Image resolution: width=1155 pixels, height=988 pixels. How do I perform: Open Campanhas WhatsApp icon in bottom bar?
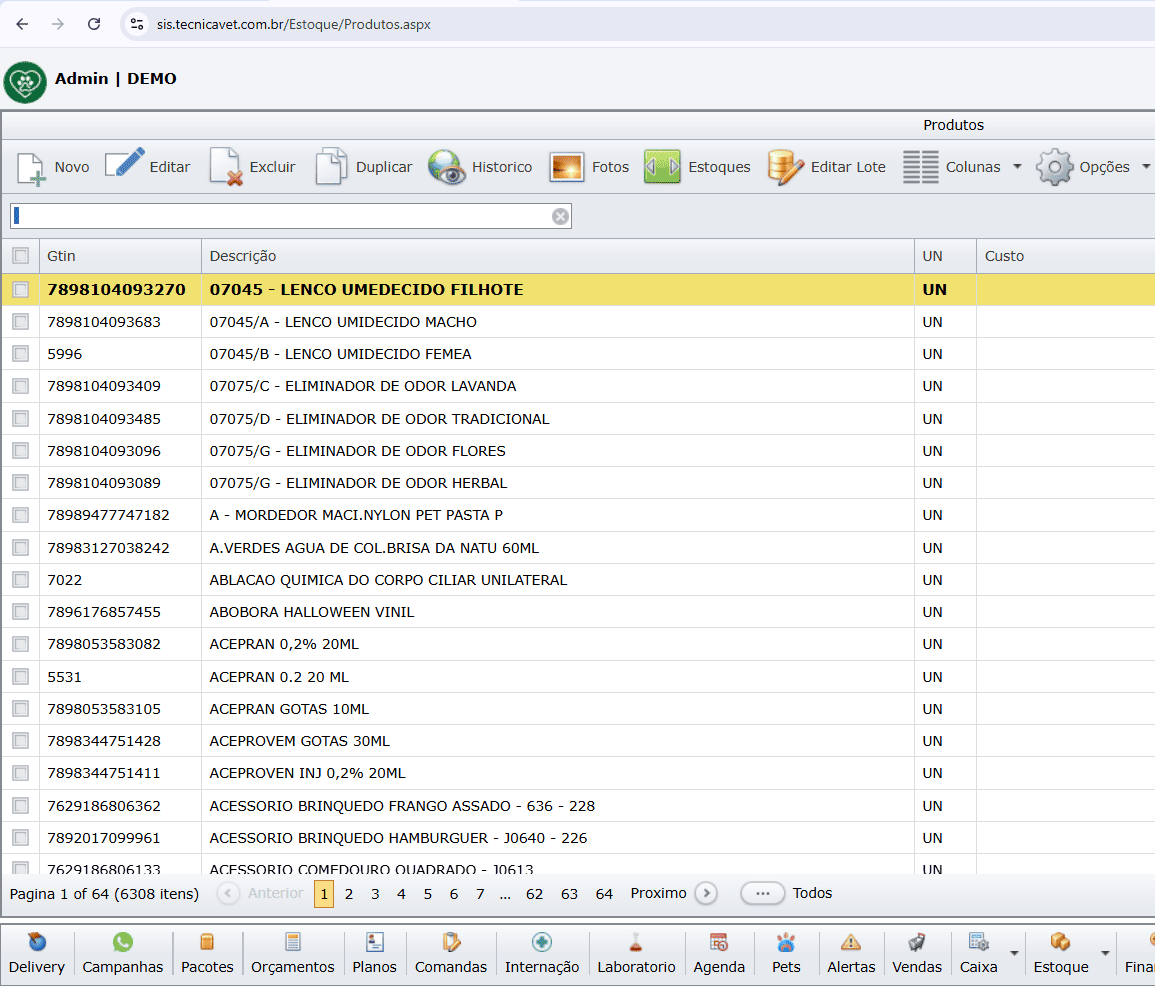(x=123, y=942)
